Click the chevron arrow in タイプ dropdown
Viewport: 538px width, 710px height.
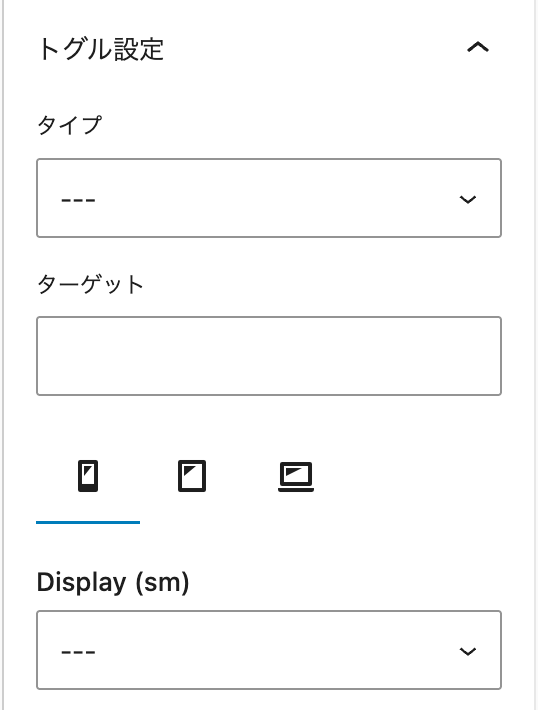(468, 199)
